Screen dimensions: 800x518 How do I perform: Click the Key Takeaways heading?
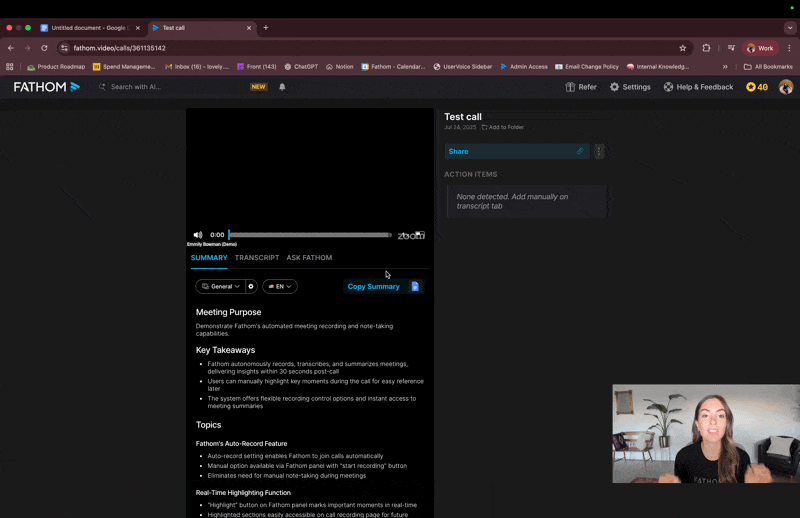click(226, 350)
